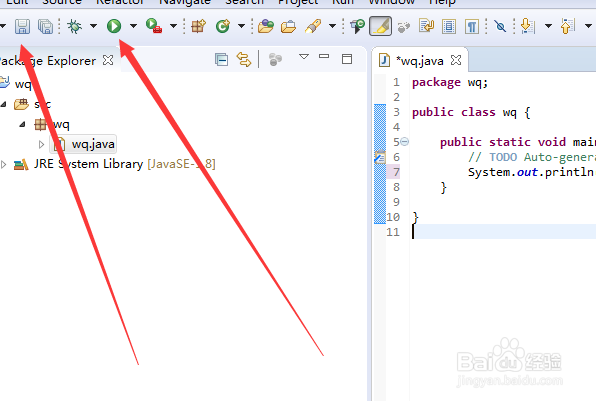The width and height of the screenshot is (596, 401).
Task: Open the Next Annotation dropdown arrow
Action: pos(548,26)
